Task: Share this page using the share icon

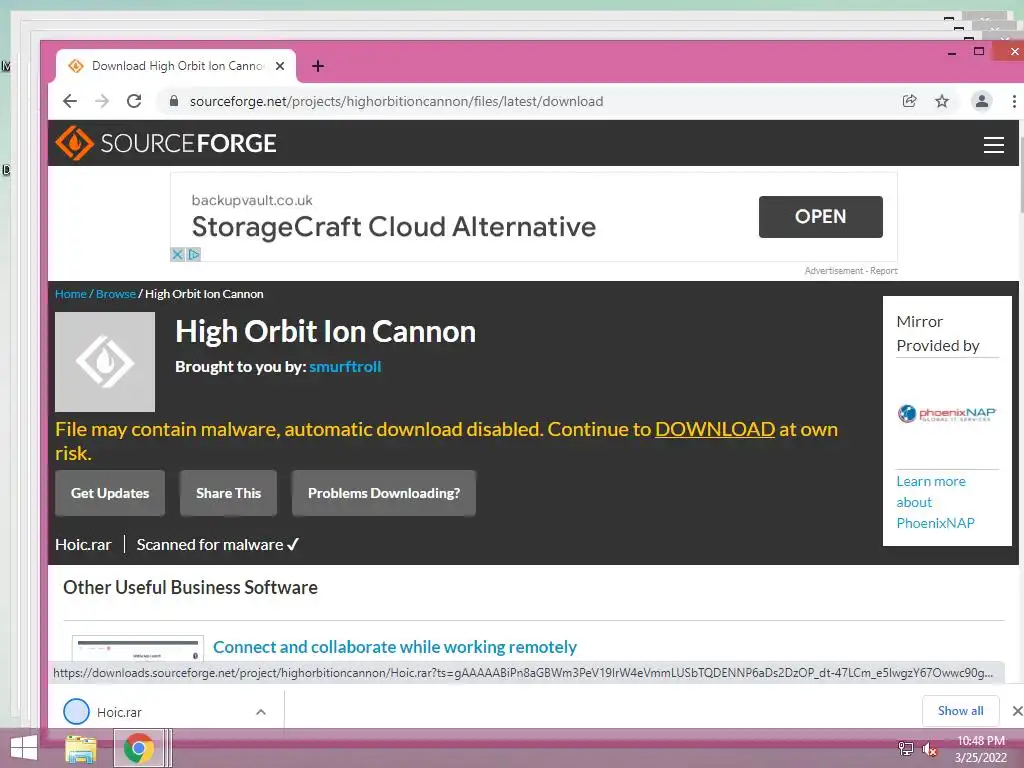Action: click(909, 101)
